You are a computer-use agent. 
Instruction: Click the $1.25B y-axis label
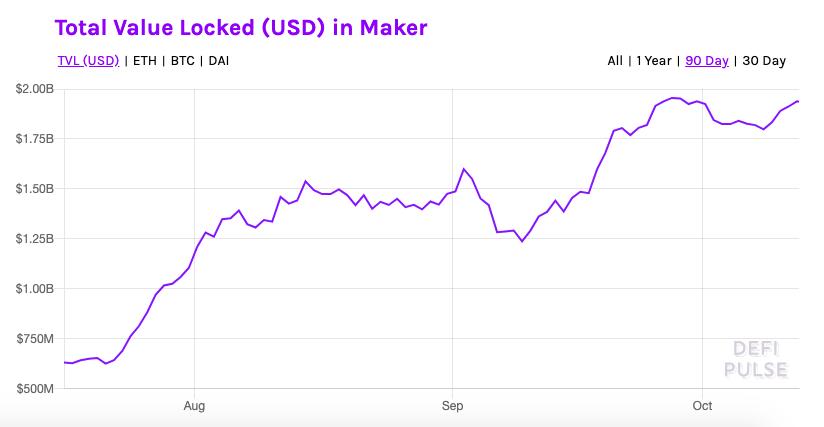click(x=35, y=239)
